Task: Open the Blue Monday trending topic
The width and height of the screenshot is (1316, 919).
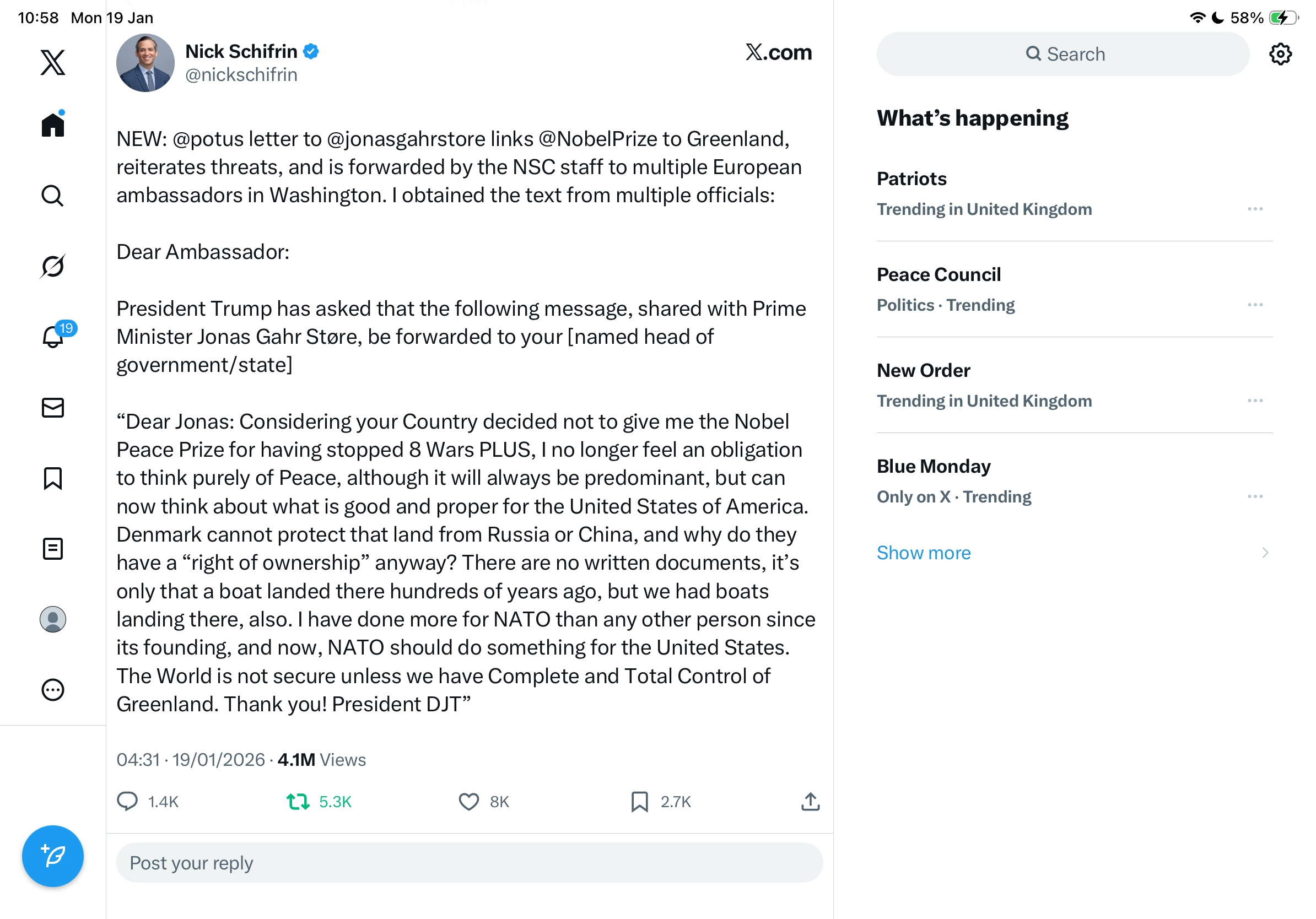Action: (933, 466)
